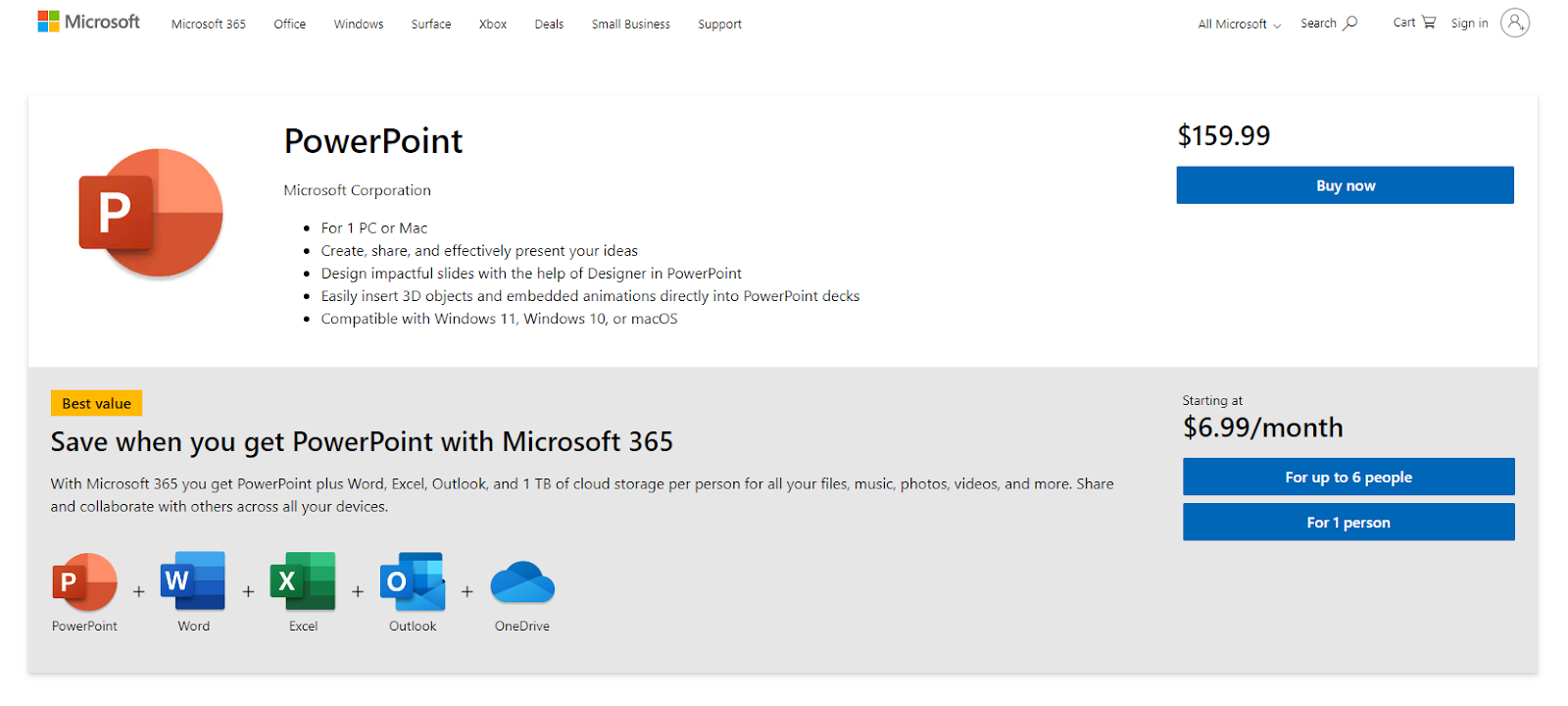Click the $159.99 price
Viewport: 1568px width, 706px height.
click(x=1224, y=135)
